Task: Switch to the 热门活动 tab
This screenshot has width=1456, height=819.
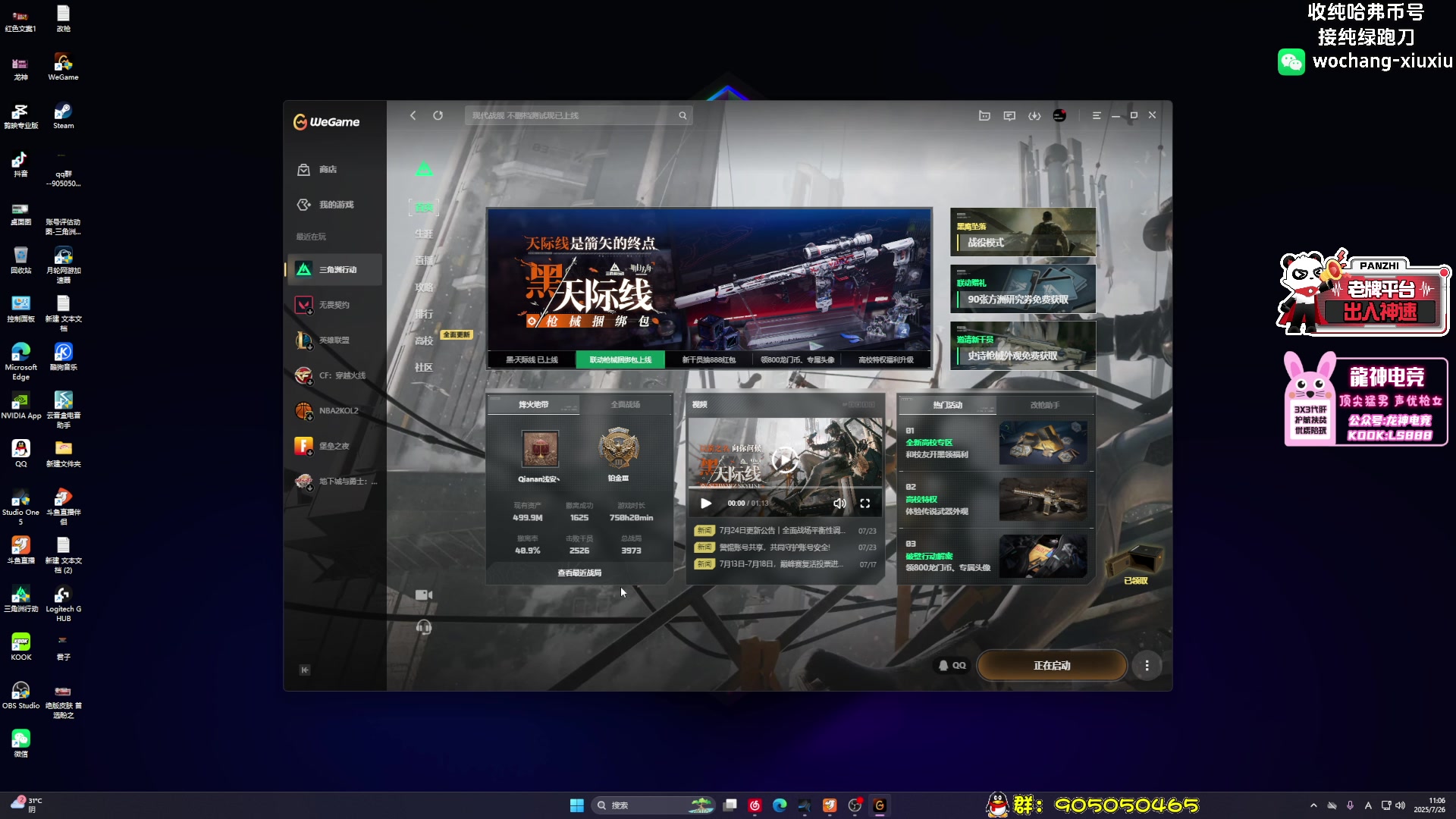Action: 947,405
